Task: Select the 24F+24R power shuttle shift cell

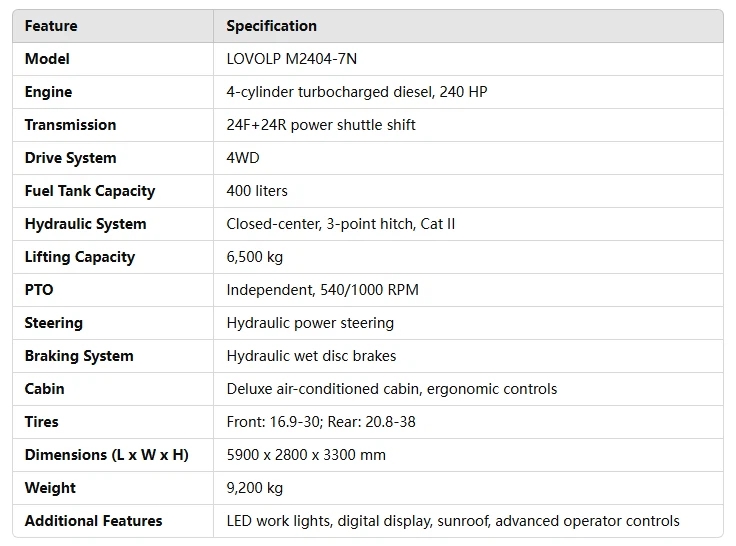Action: click(x=321, y=125)
